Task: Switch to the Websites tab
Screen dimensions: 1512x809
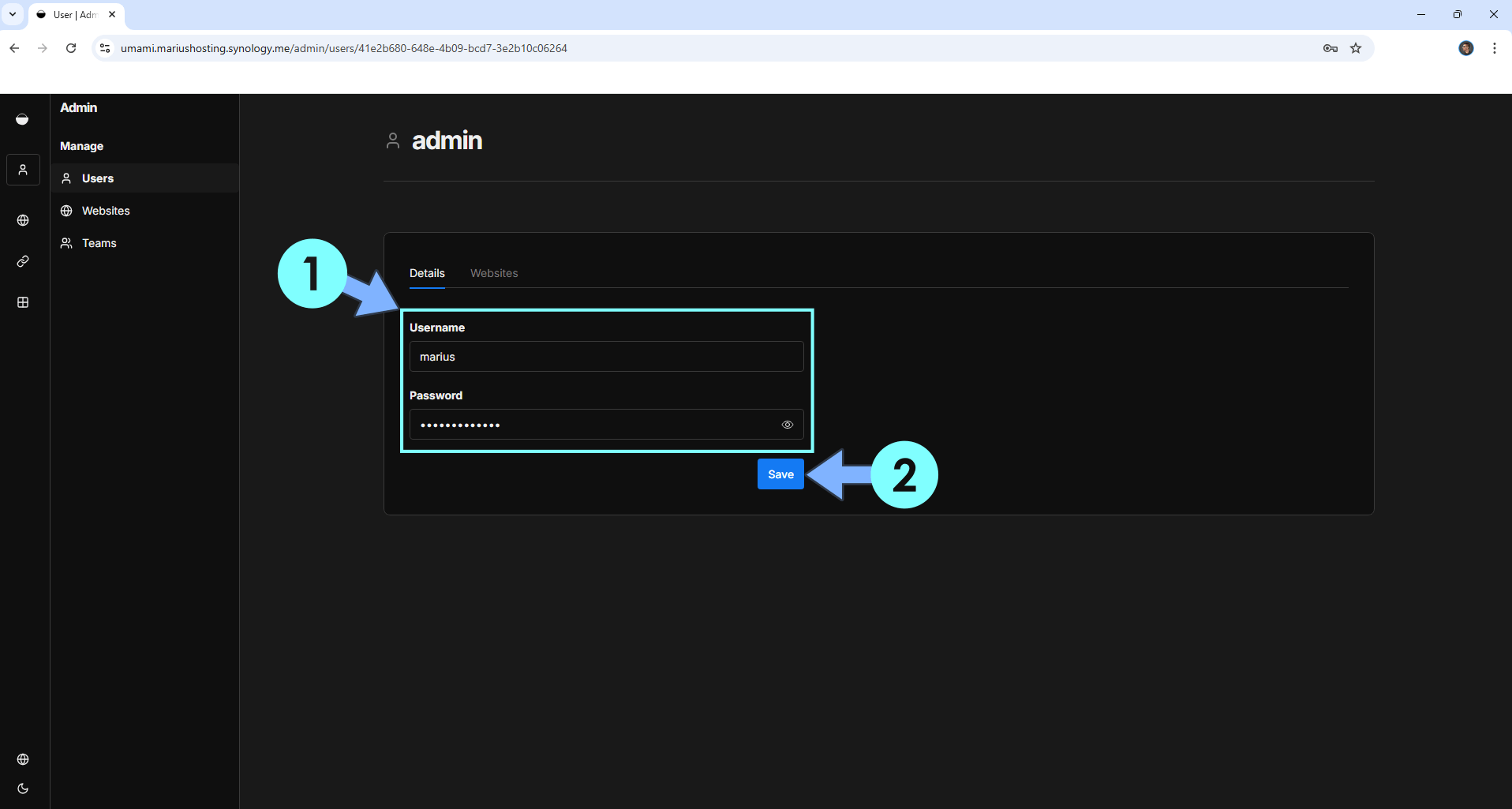Action: [494, 273]
